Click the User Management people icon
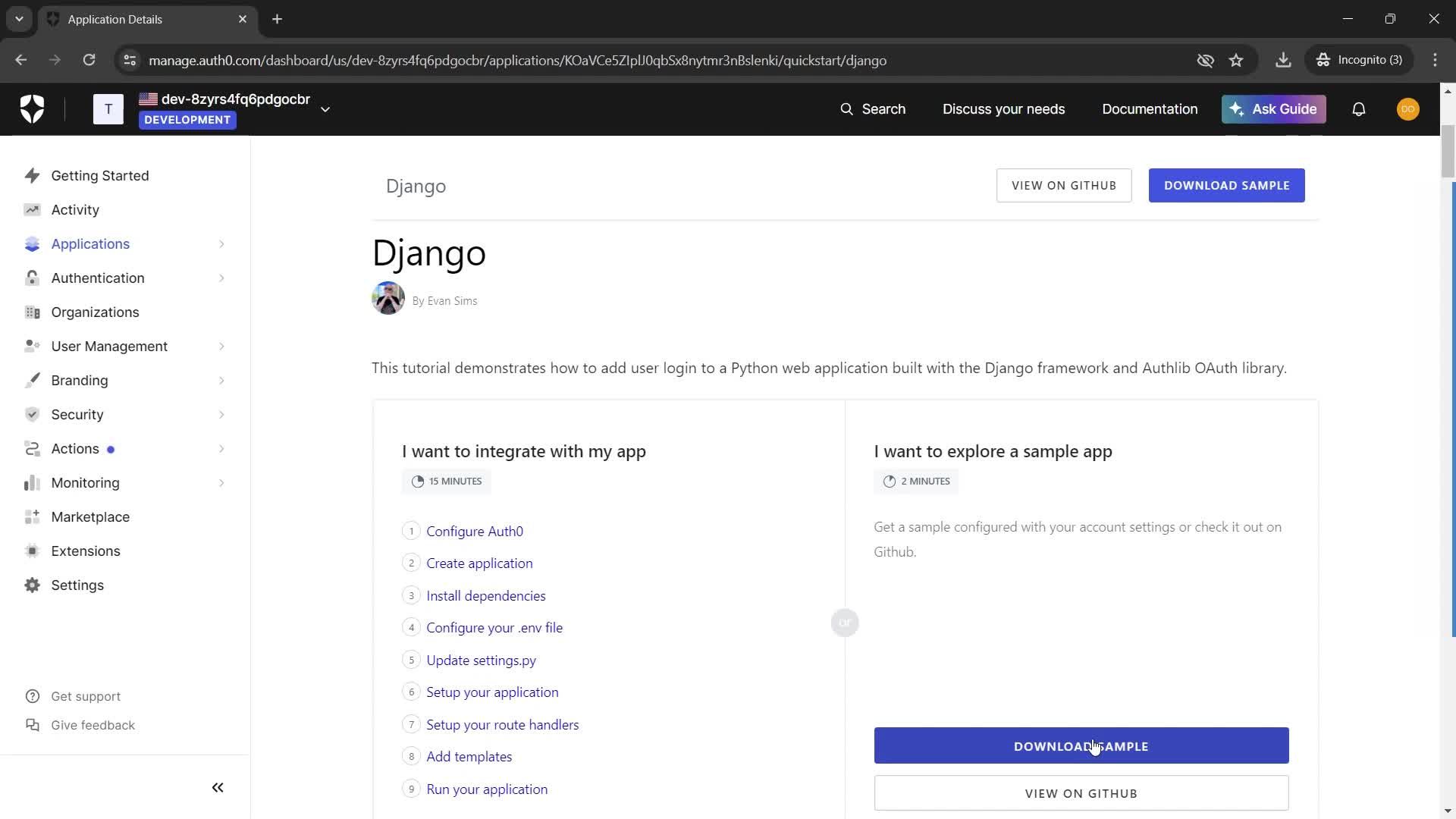1456x819 pixels. point(32,347)
